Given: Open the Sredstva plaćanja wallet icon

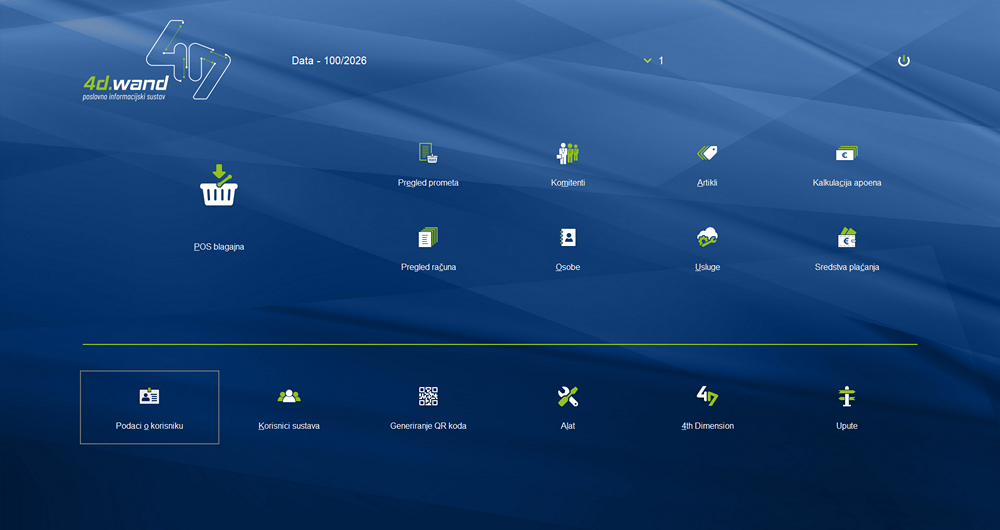Looking at the screenshot, I should 847,237.
